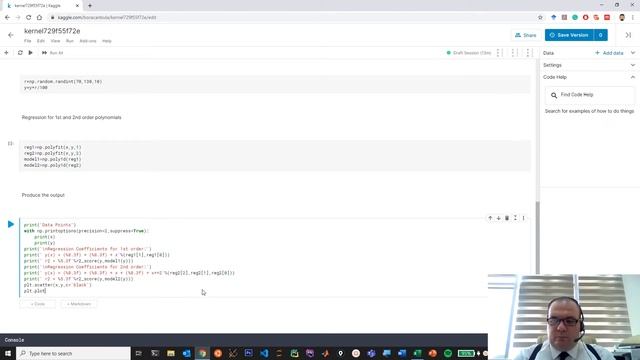This screenshot has width=640, height=360.
Task: Restart the session with the refresh icon
Action: [20, 53]
